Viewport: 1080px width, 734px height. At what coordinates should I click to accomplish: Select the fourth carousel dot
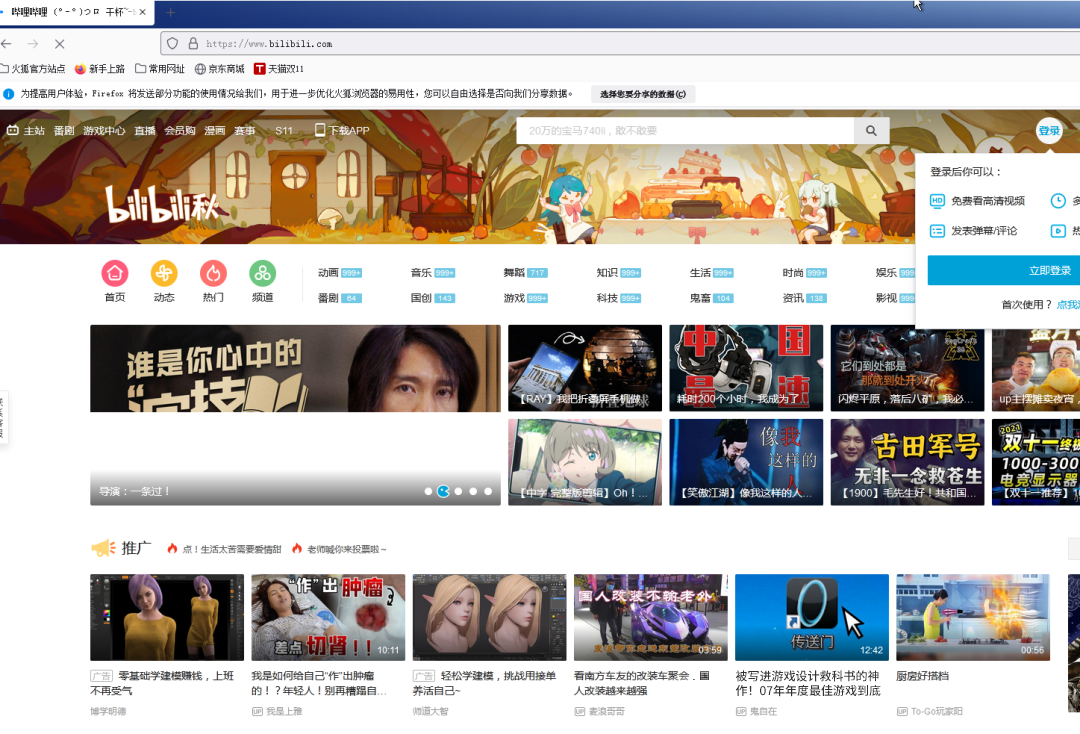tap(473, 492)
